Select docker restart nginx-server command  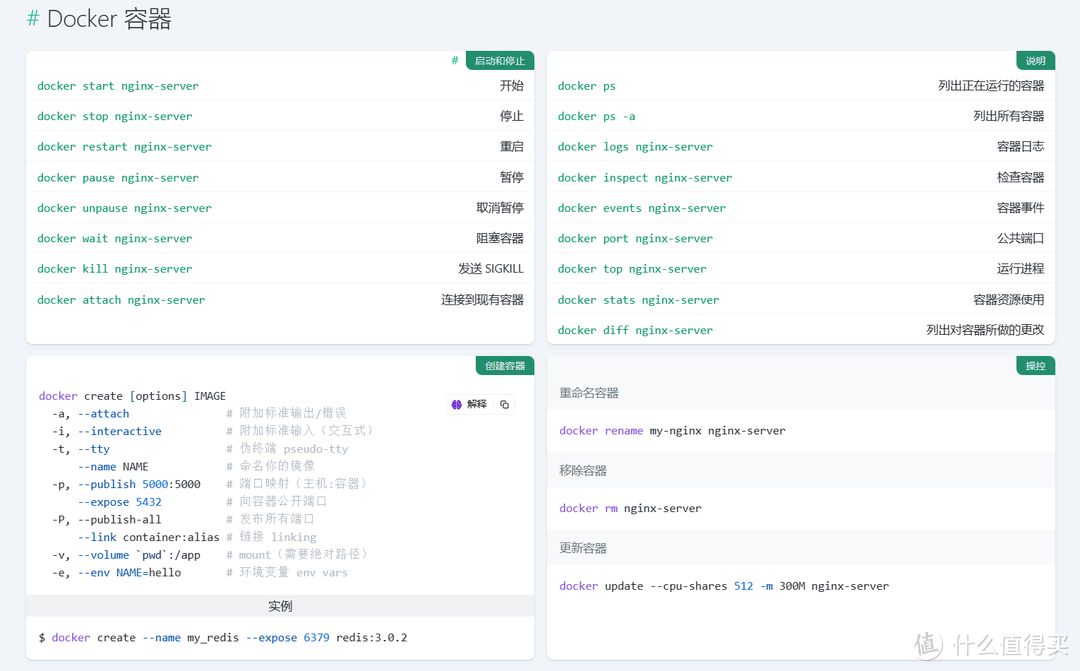(x=124, y=147)
